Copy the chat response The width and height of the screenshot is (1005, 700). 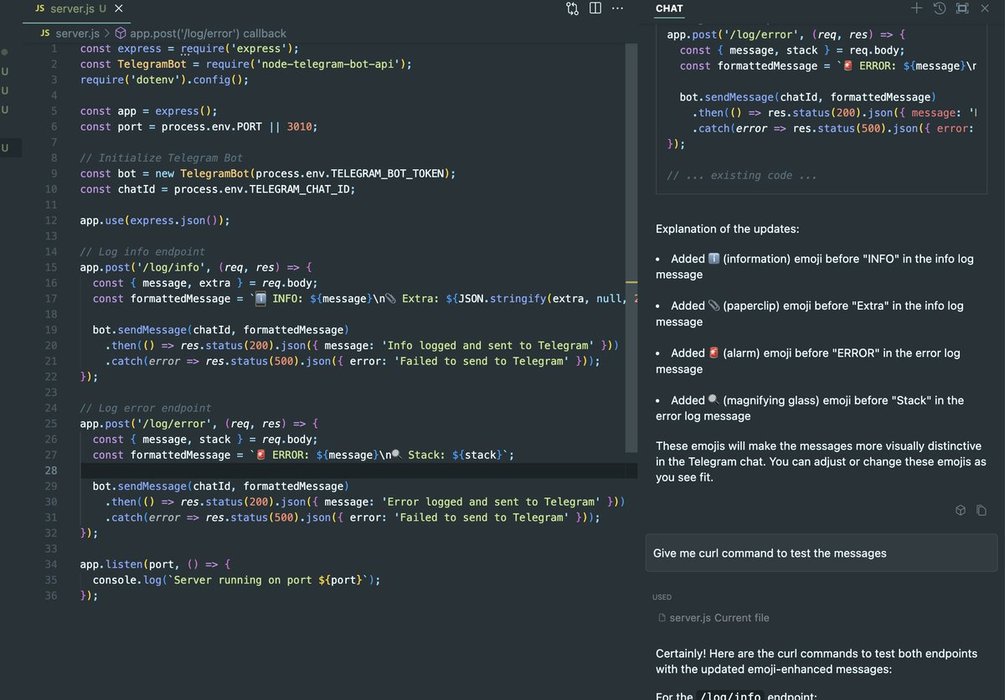tap(981, 510)
